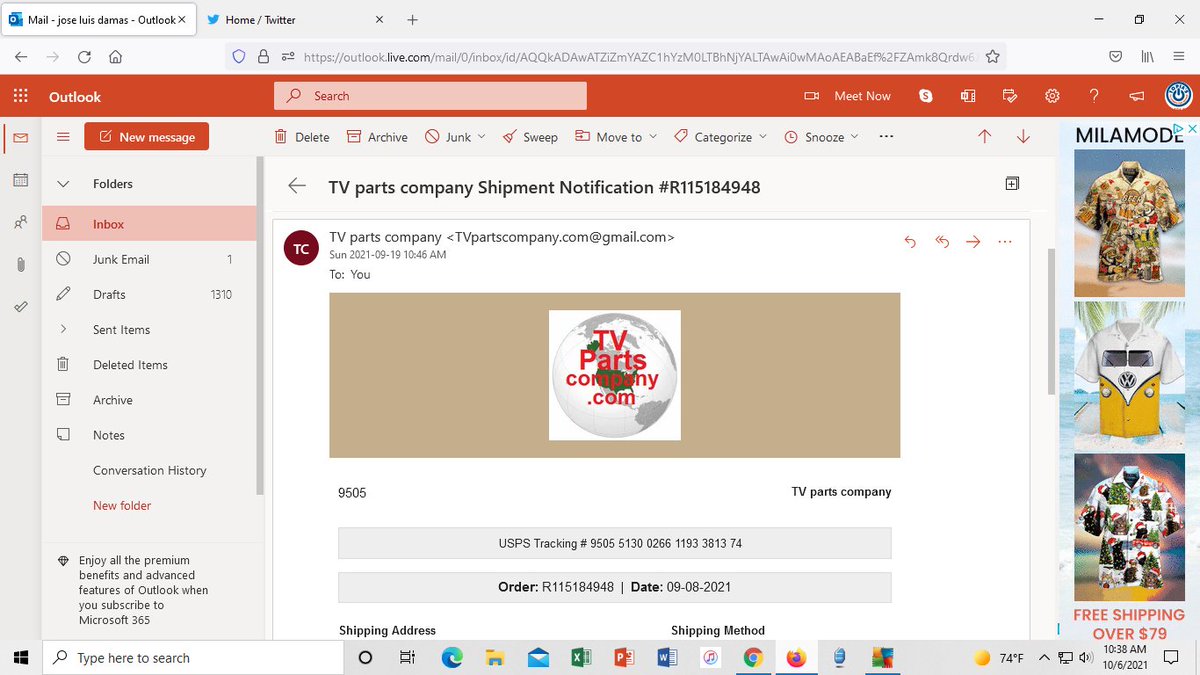
Task: Open the What's new megaphone icon
Action: click(1136, 96)
